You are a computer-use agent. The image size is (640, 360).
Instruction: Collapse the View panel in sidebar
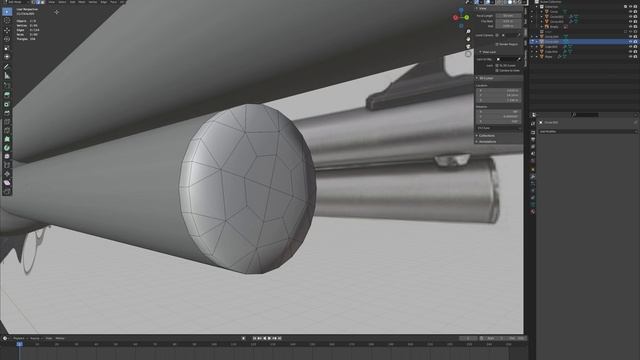coord(477,8)
